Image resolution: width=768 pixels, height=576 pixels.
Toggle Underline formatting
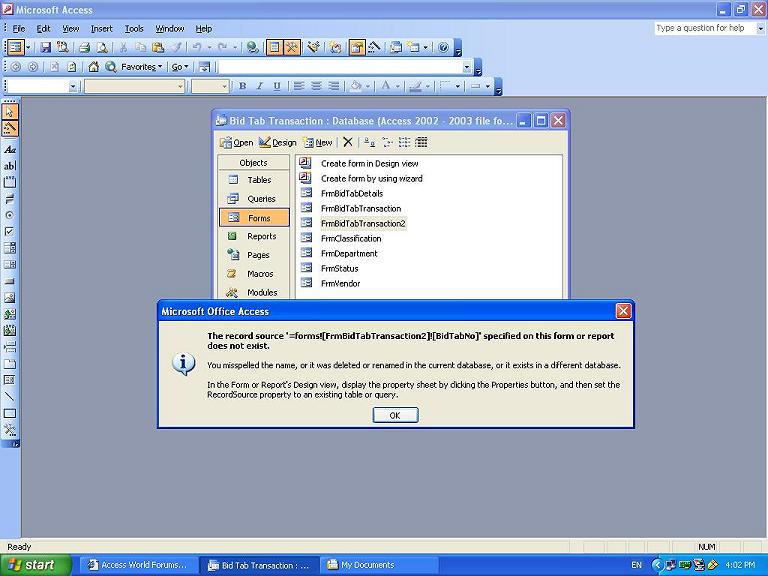pos(277,86)
